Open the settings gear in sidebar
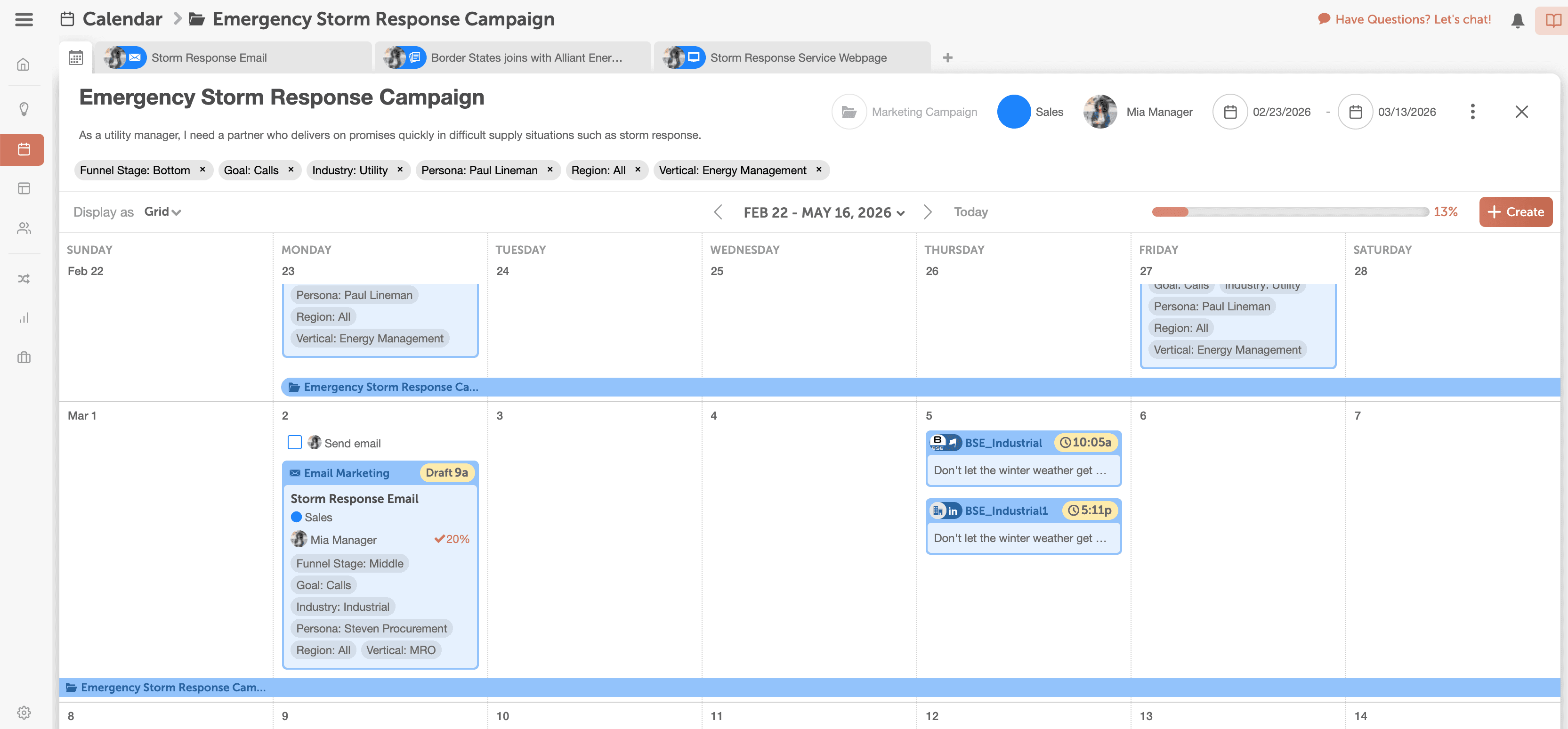 pyautogui.click(x=24, y=712)
